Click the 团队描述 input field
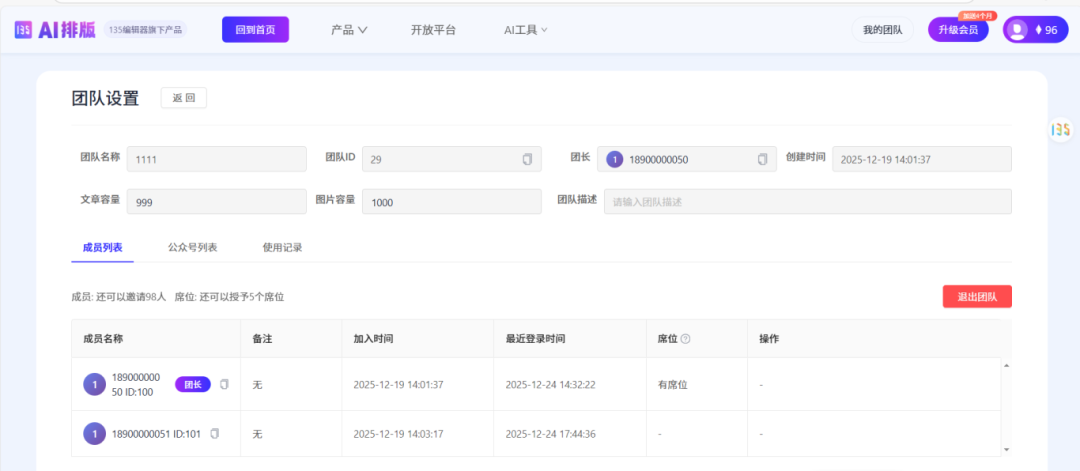This screenshot has height=471, width=1080. [x=807, y=202]
